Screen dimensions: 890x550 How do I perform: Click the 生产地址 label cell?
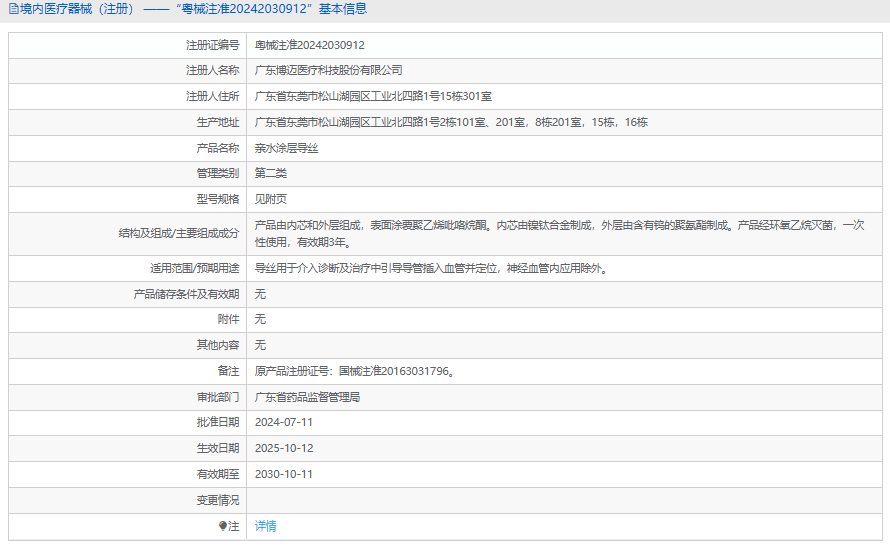128,122
